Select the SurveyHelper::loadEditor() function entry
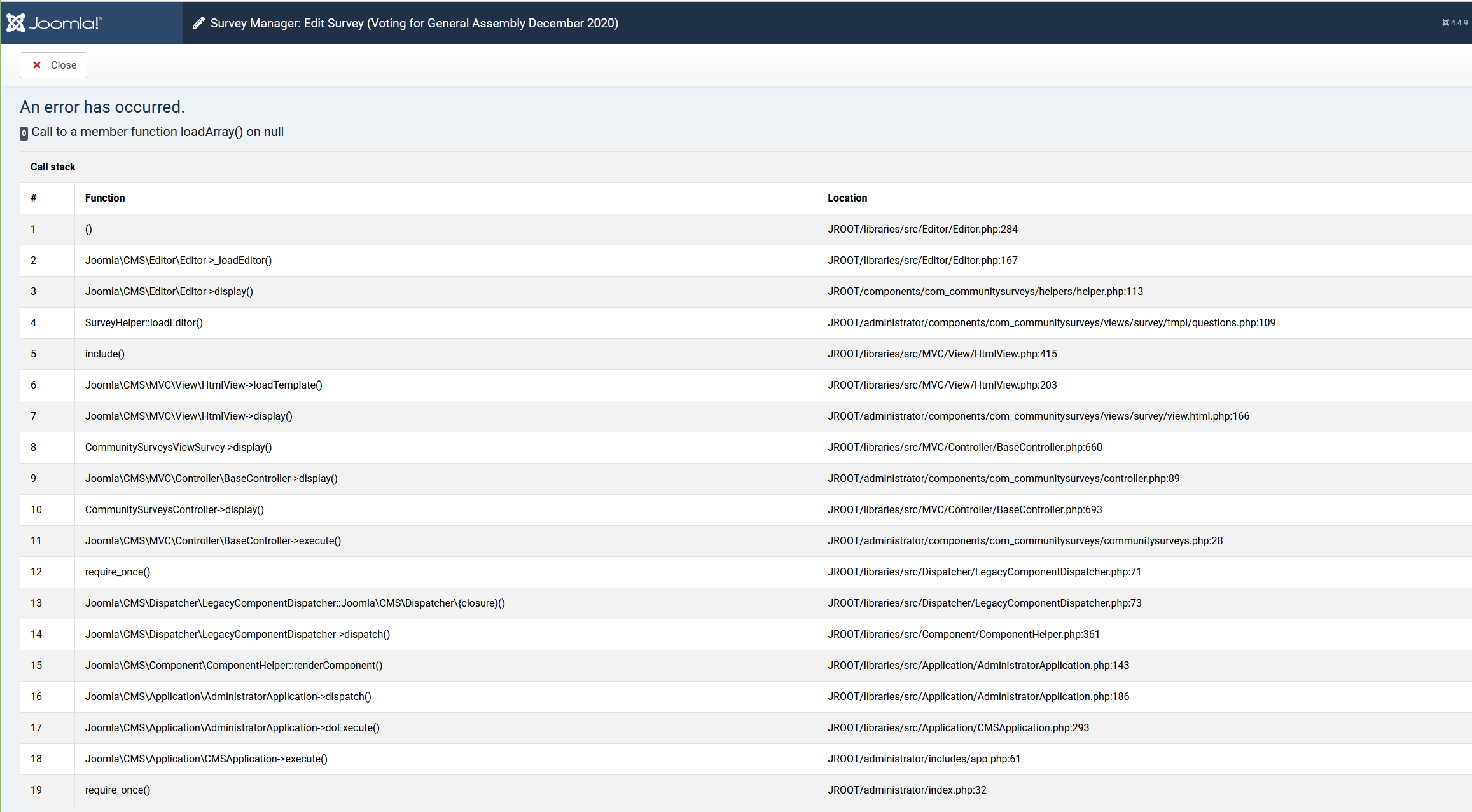 tap(144, 322)
